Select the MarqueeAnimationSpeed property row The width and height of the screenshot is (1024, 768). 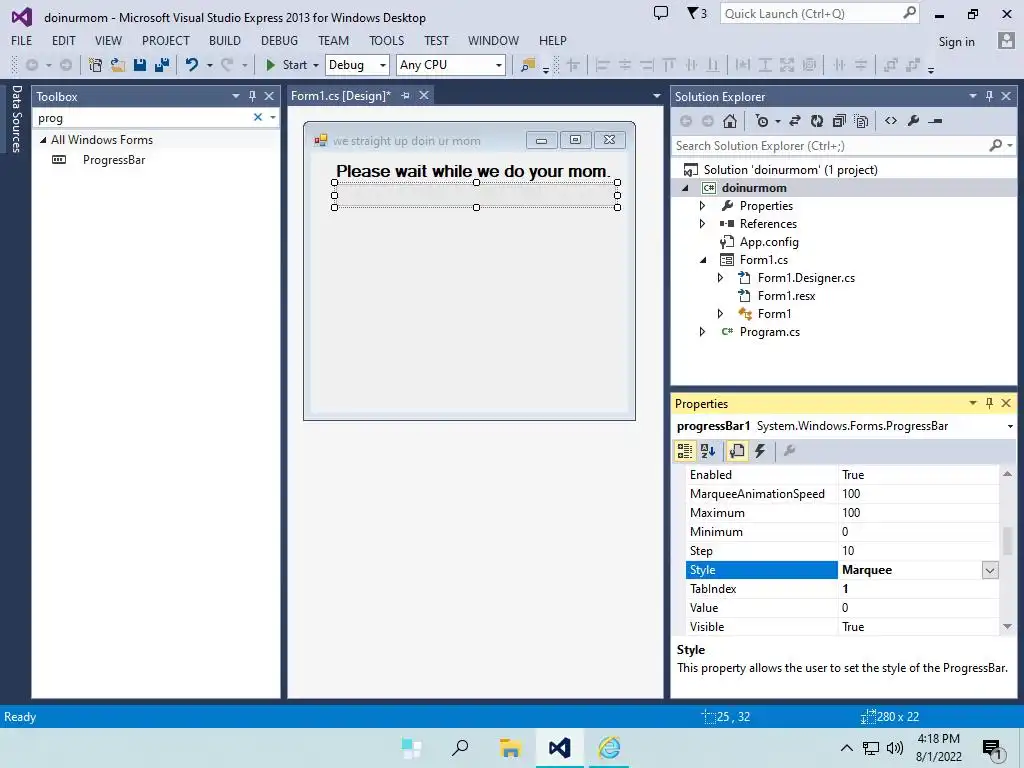[842, 494]
